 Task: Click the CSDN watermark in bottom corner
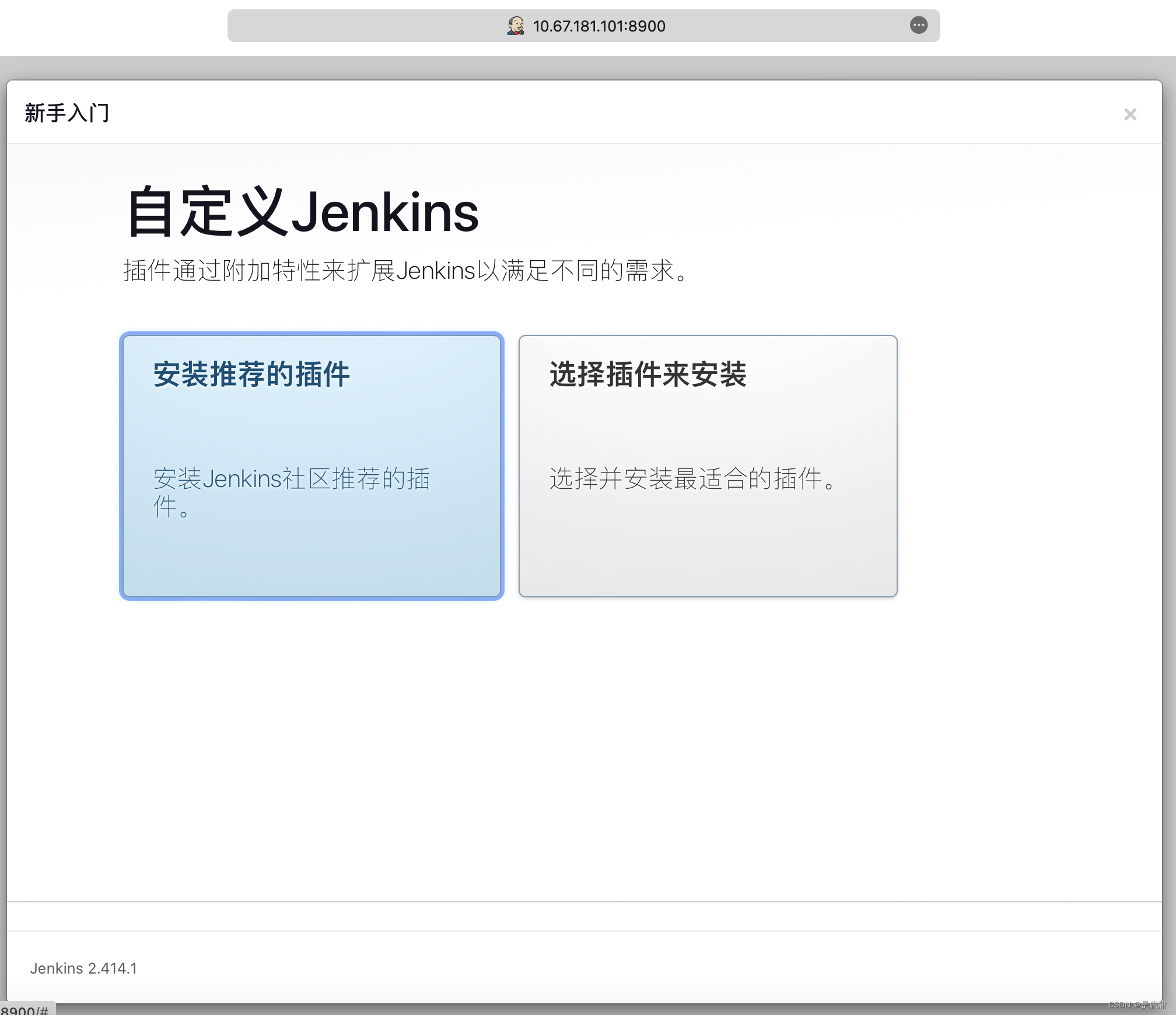pos(1137,1005)
